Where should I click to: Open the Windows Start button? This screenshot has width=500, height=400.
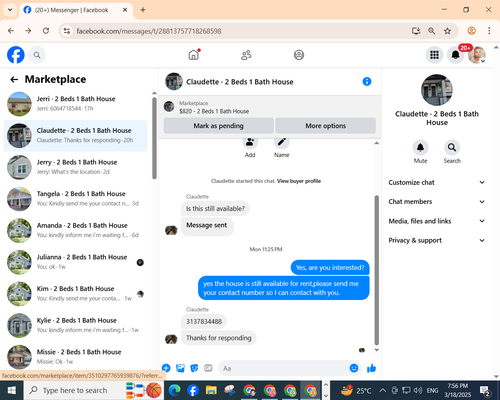(x=11, y=390)
